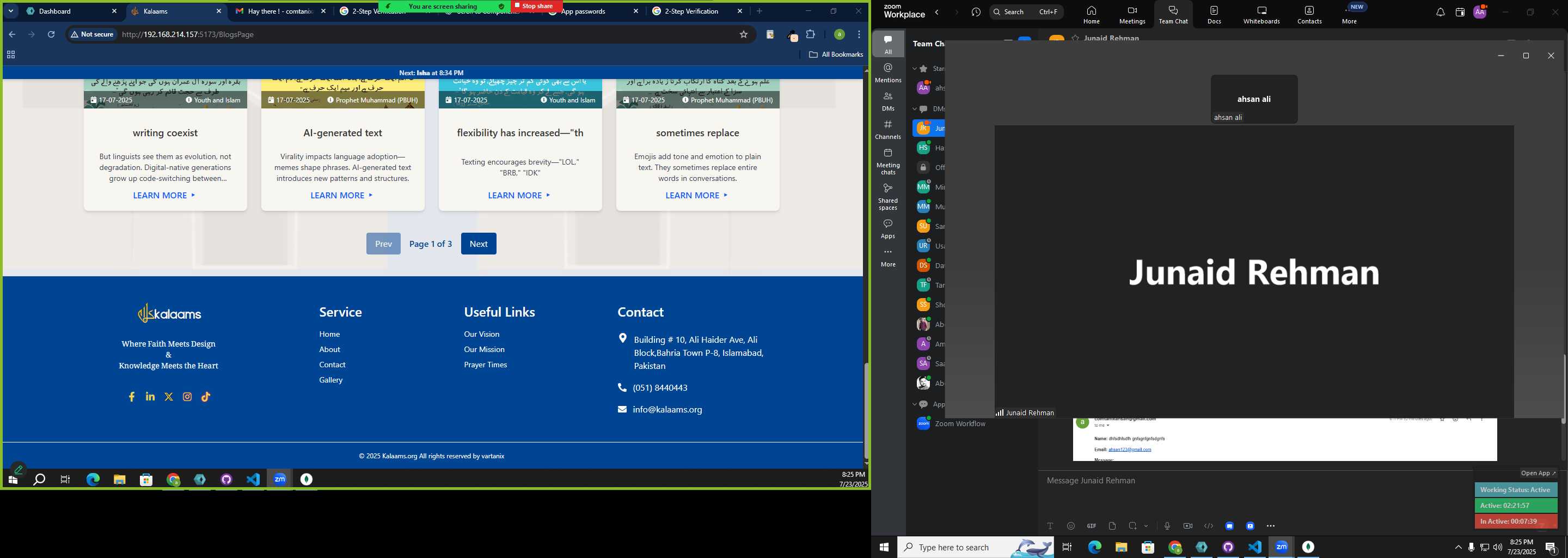Open the Windows Start menu on right taskbar

tap(884, 547)
